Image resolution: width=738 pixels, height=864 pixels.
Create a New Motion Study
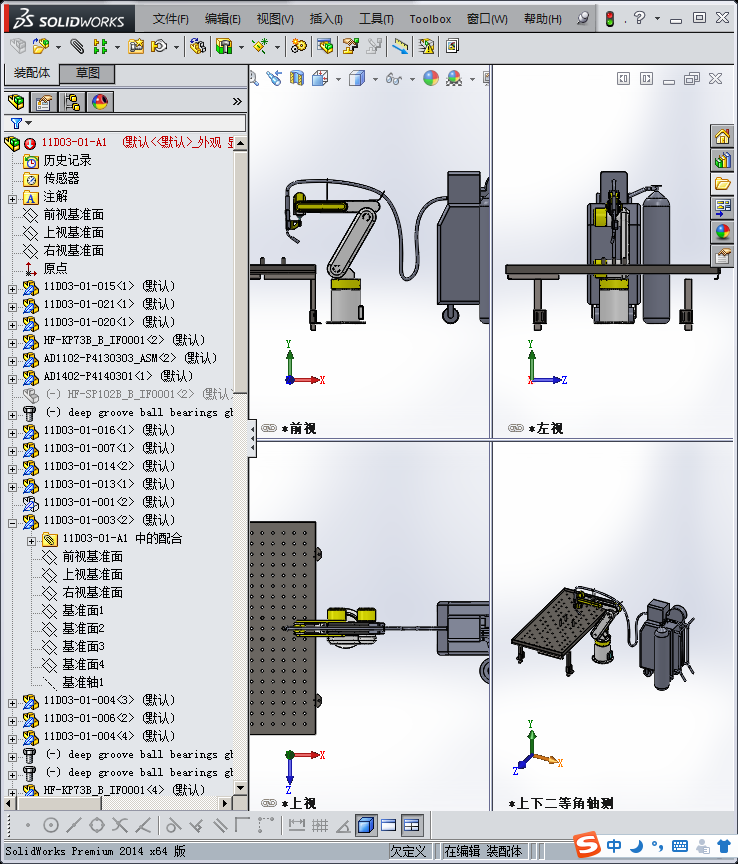coord(299,47)
